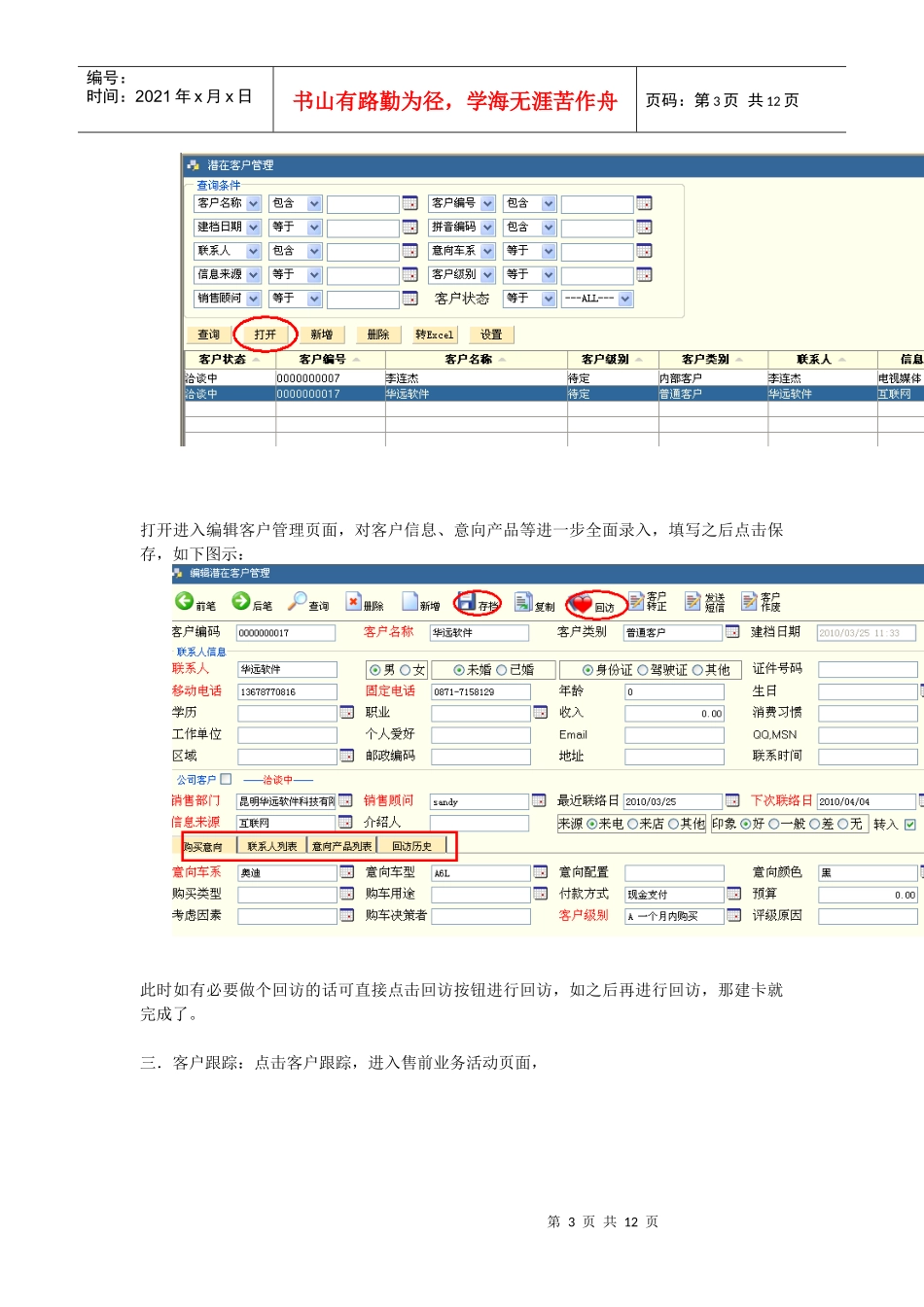The width and height of the screenshot is (924, 1307).
Task: Open calendar icon beside 建档日期 query field
Action: click(409, 227)
